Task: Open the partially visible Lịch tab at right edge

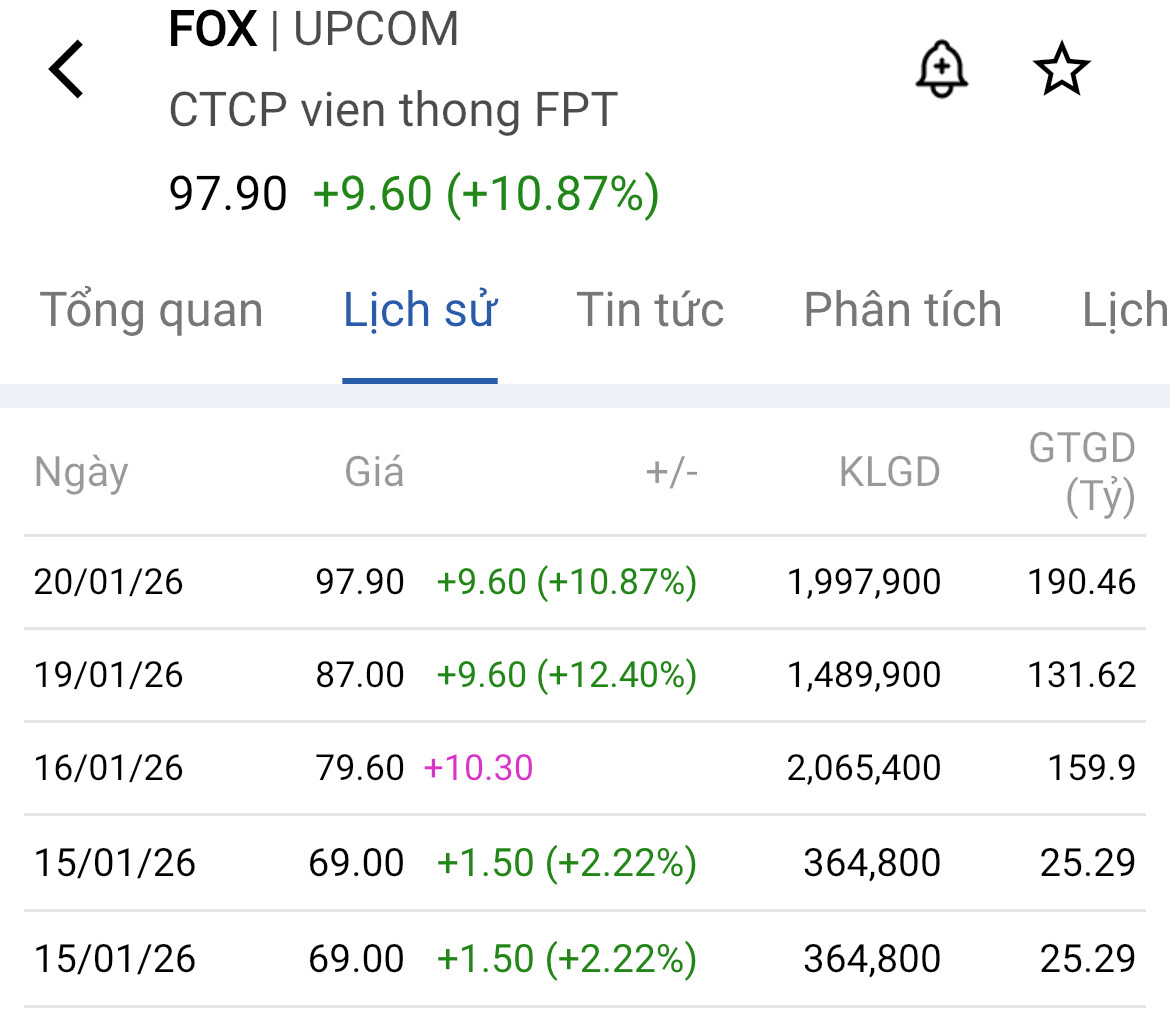Action: (1125, 310)
